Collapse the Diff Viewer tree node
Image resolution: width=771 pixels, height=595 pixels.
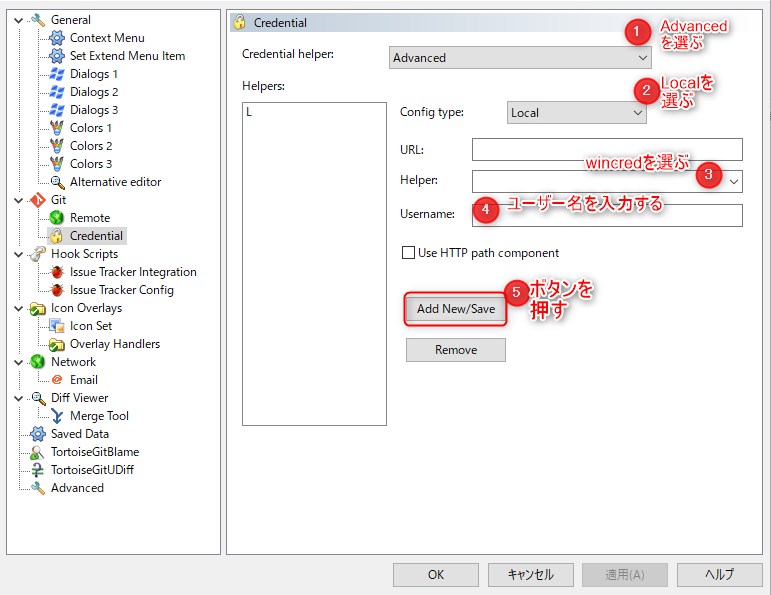(19, 399)
